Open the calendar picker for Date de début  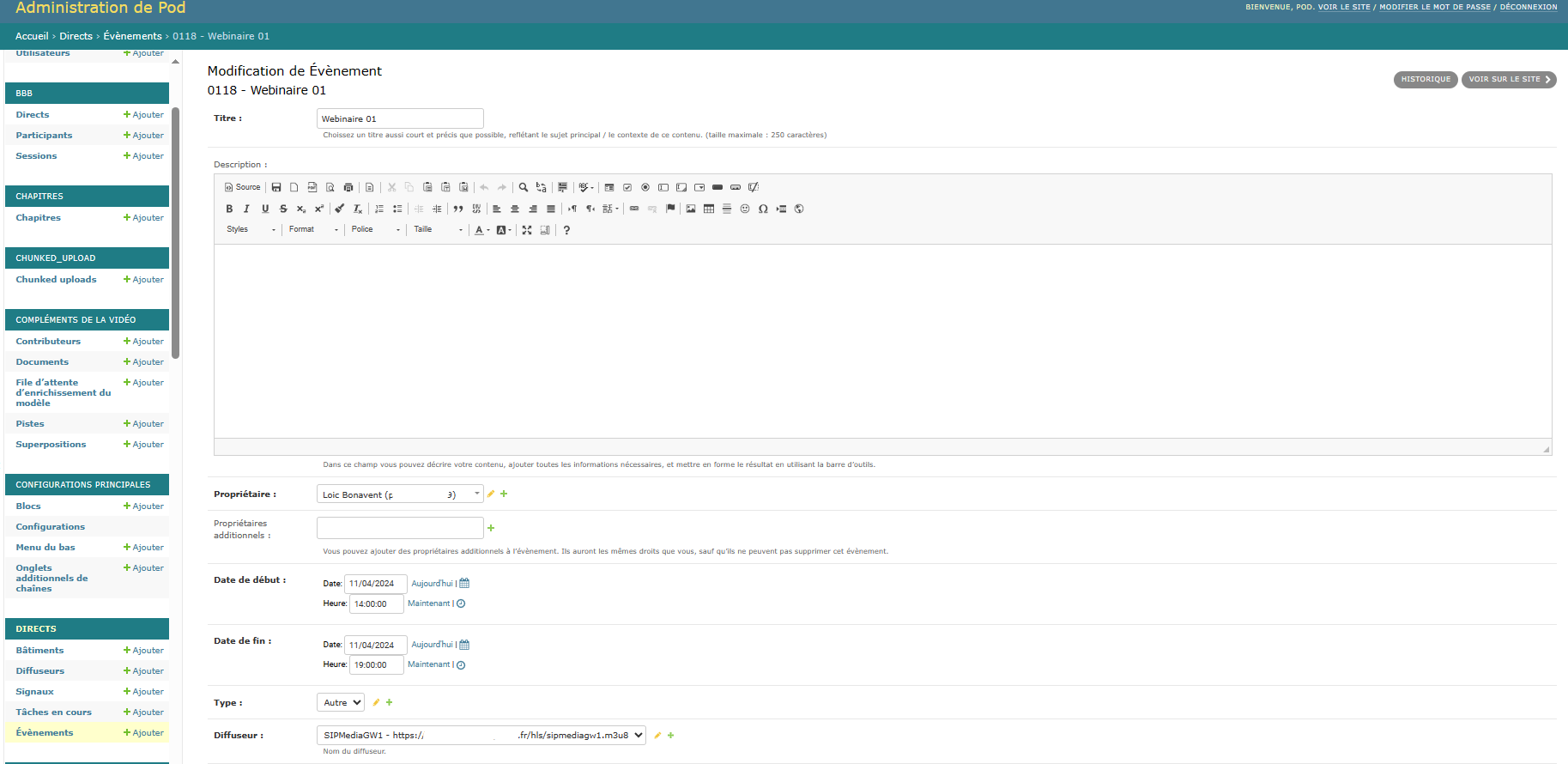click(x=464, y=584)
